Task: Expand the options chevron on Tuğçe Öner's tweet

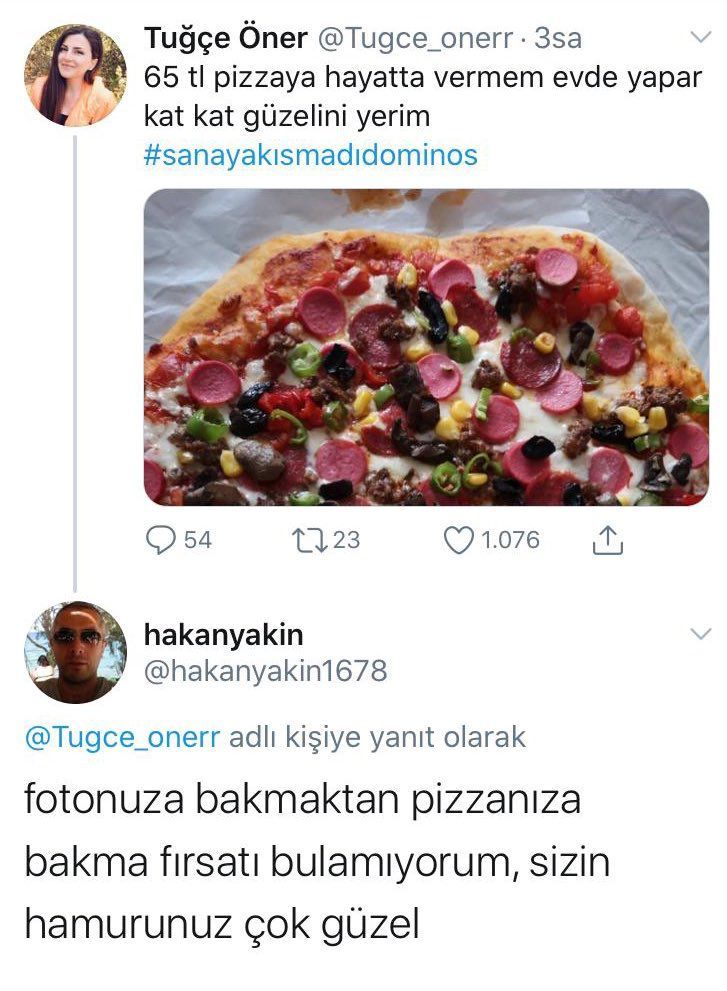Action: tap(701, 37)
